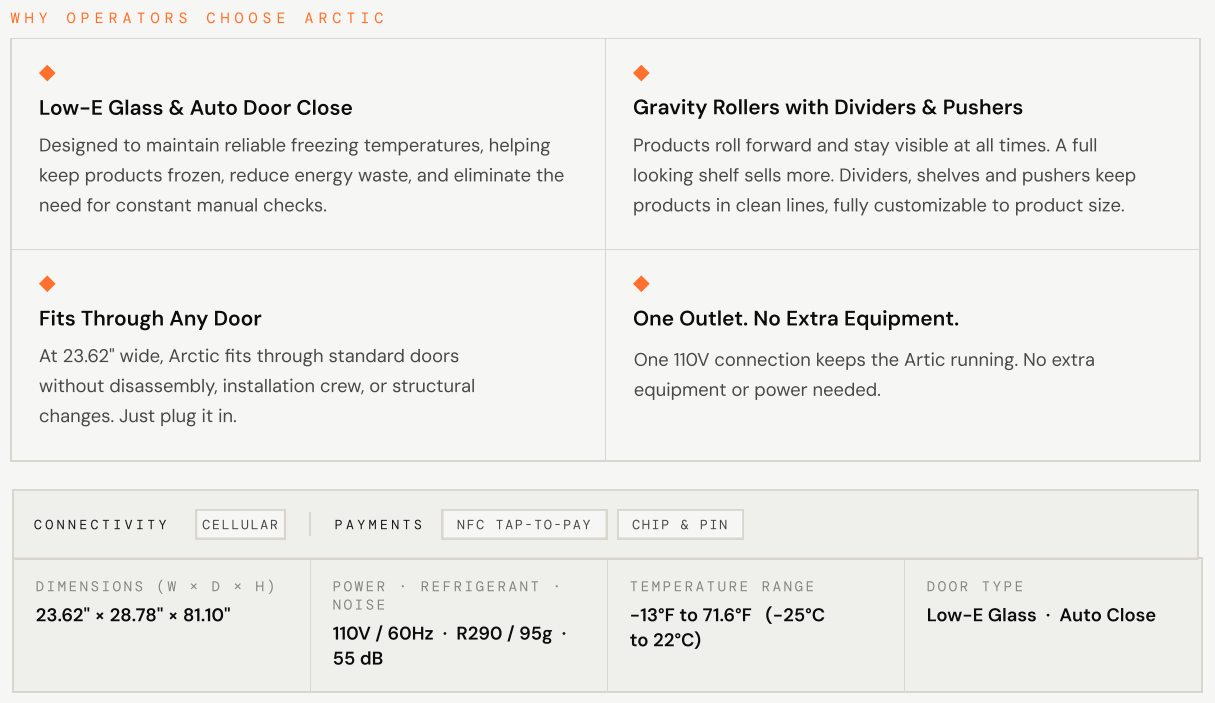Select the CELLULAR connectivity tag
The image size is (1215, 703).
(x=240, y=525)
